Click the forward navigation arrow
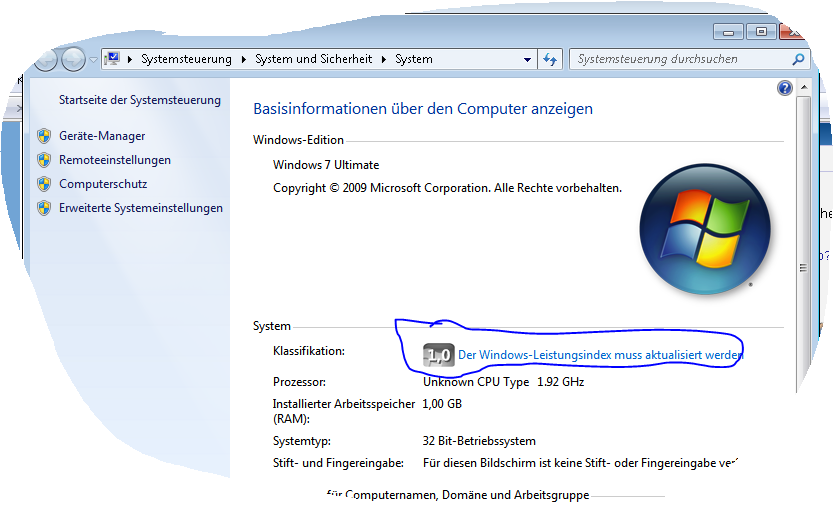Image resolution: width=833 pixels, height=511 pixels. [x=73, y=59]
